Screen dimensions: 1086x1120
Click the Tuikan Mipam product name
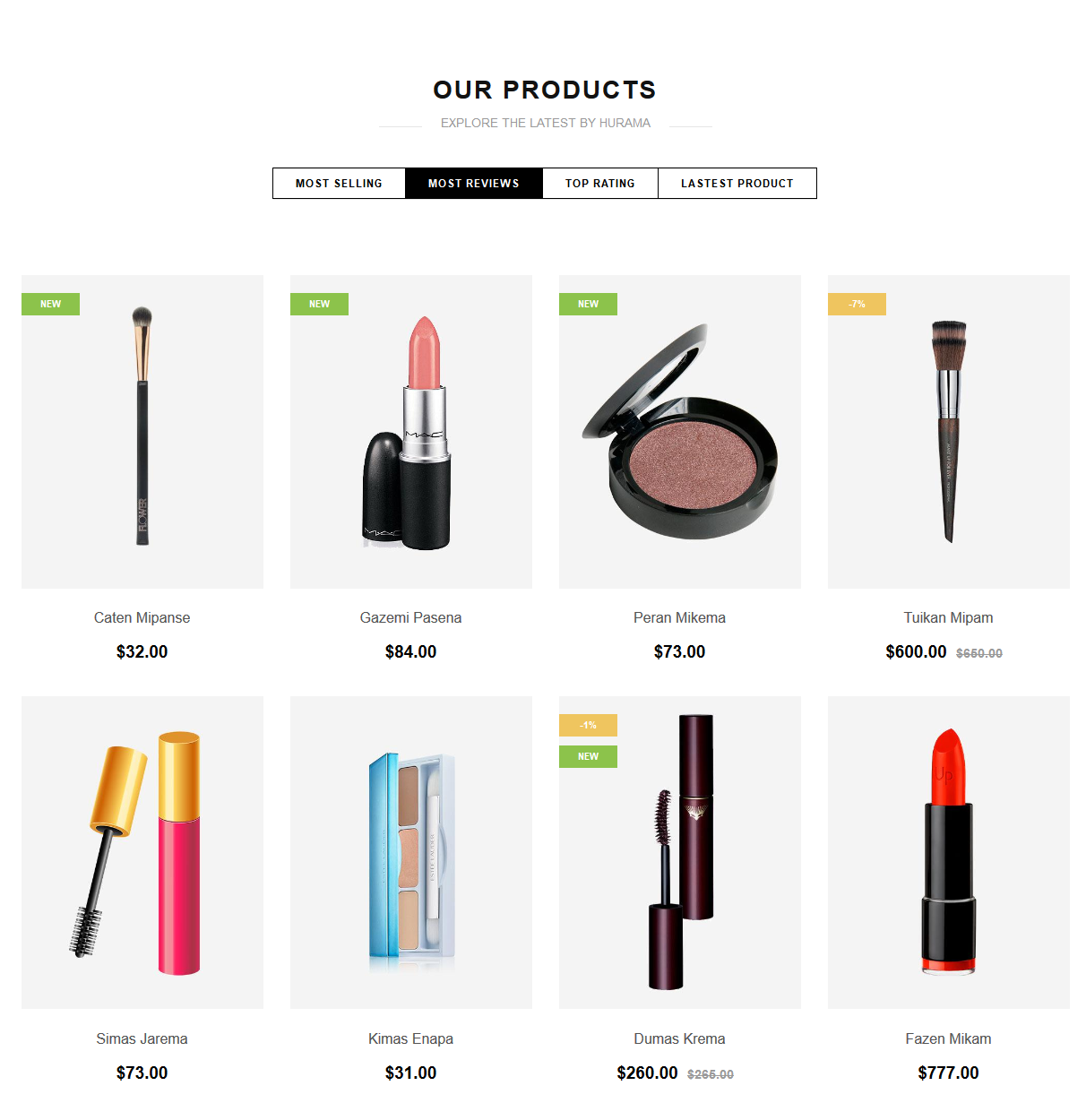click(949, 617)
